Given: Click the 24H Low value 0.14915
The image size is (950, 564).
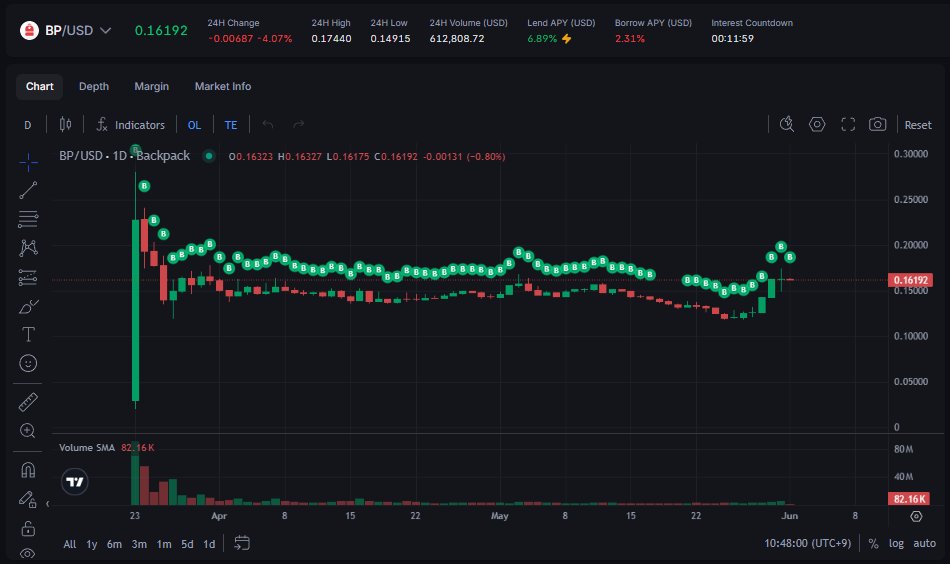Looking at the screenshot, I should pyautogui.click(x=390, y=39).
